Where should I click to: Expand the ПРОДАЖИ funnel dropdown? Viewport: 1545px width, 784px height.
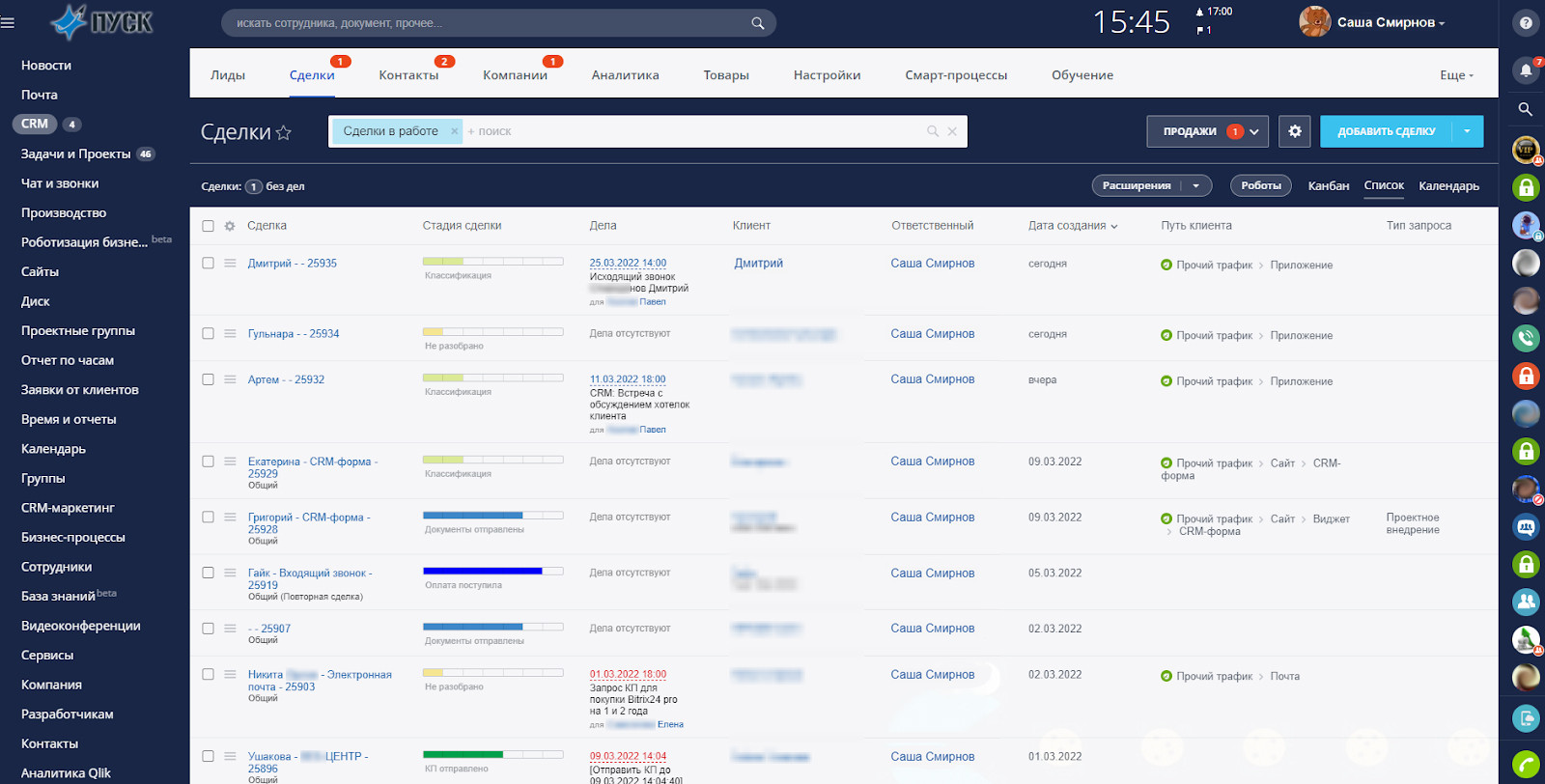(1208, 131)
